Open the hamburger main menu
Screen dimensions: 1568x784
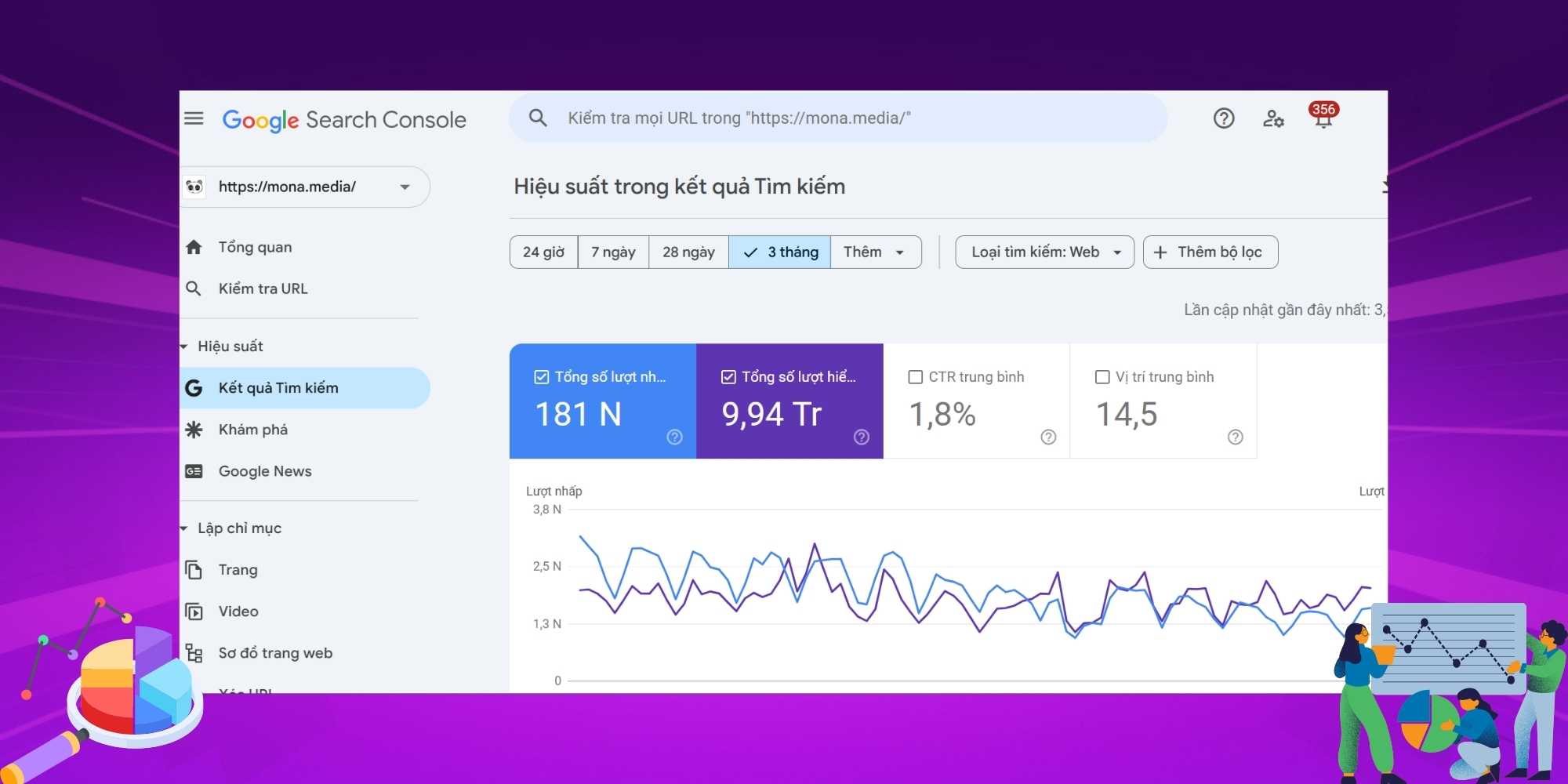click(x=194, y=118)
